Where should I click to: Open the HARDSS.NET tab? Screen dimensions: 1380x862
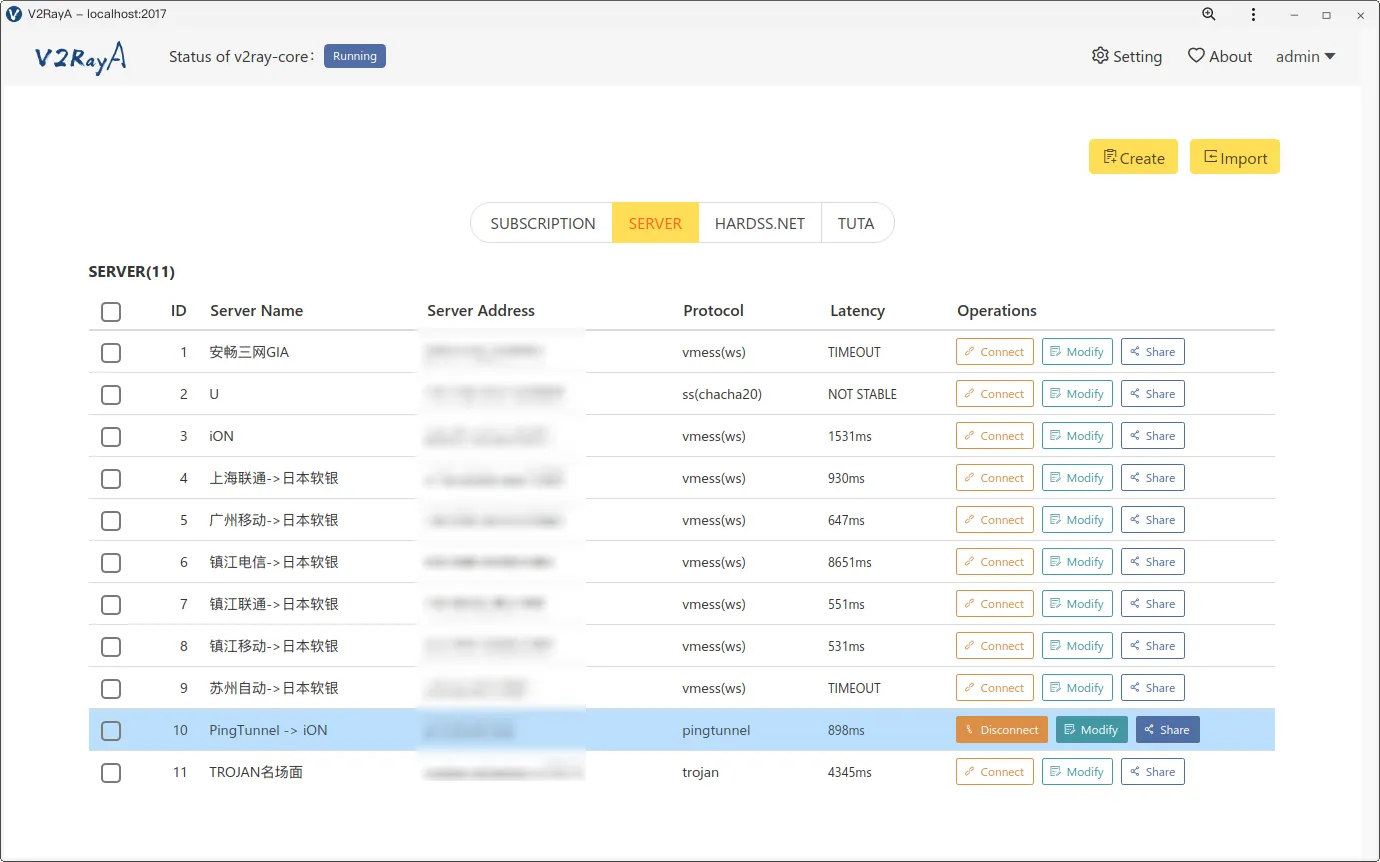(759, 222)
